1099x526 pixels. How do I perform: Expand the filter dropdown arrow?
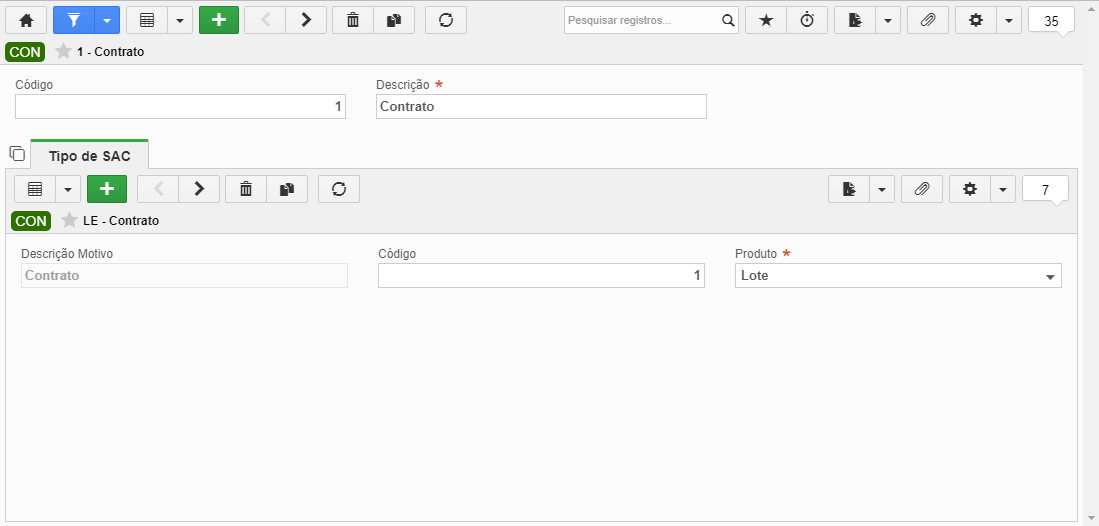(x=107, y=20)
